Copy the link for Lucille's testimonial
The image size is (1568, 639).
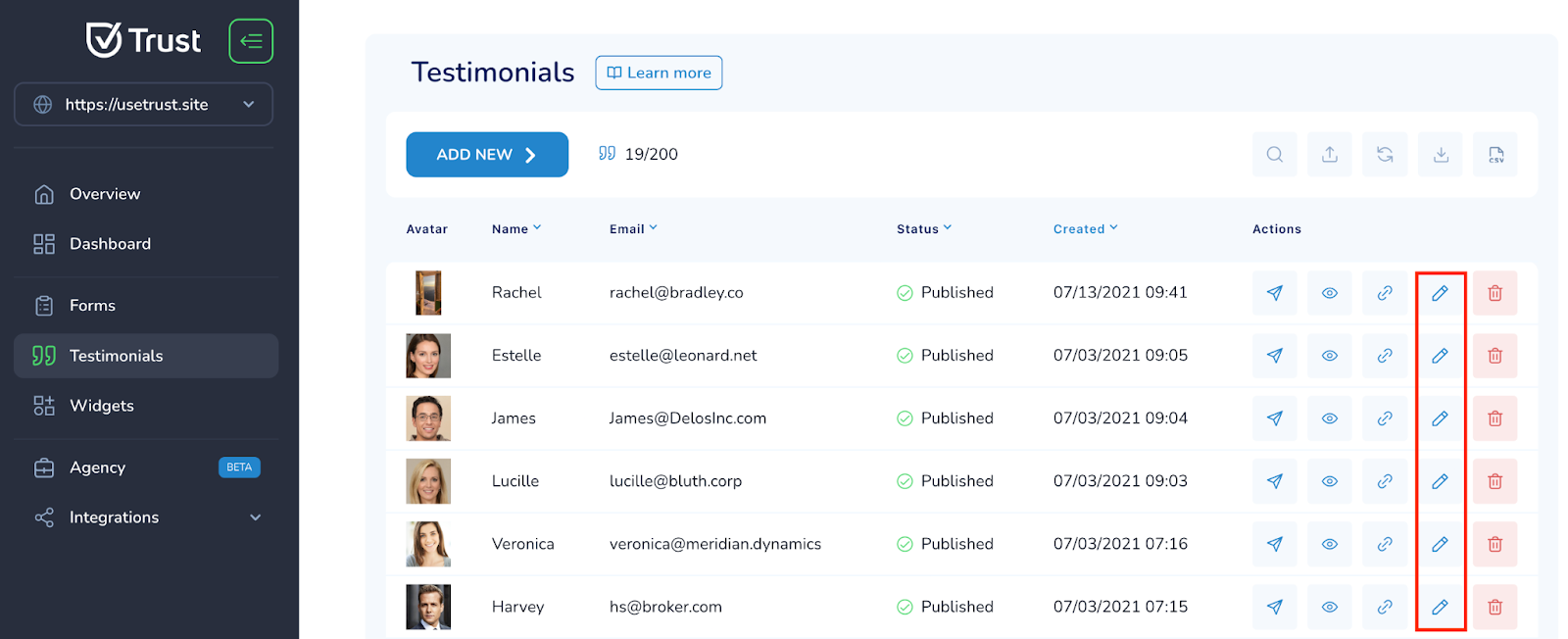click(1385, 481)
